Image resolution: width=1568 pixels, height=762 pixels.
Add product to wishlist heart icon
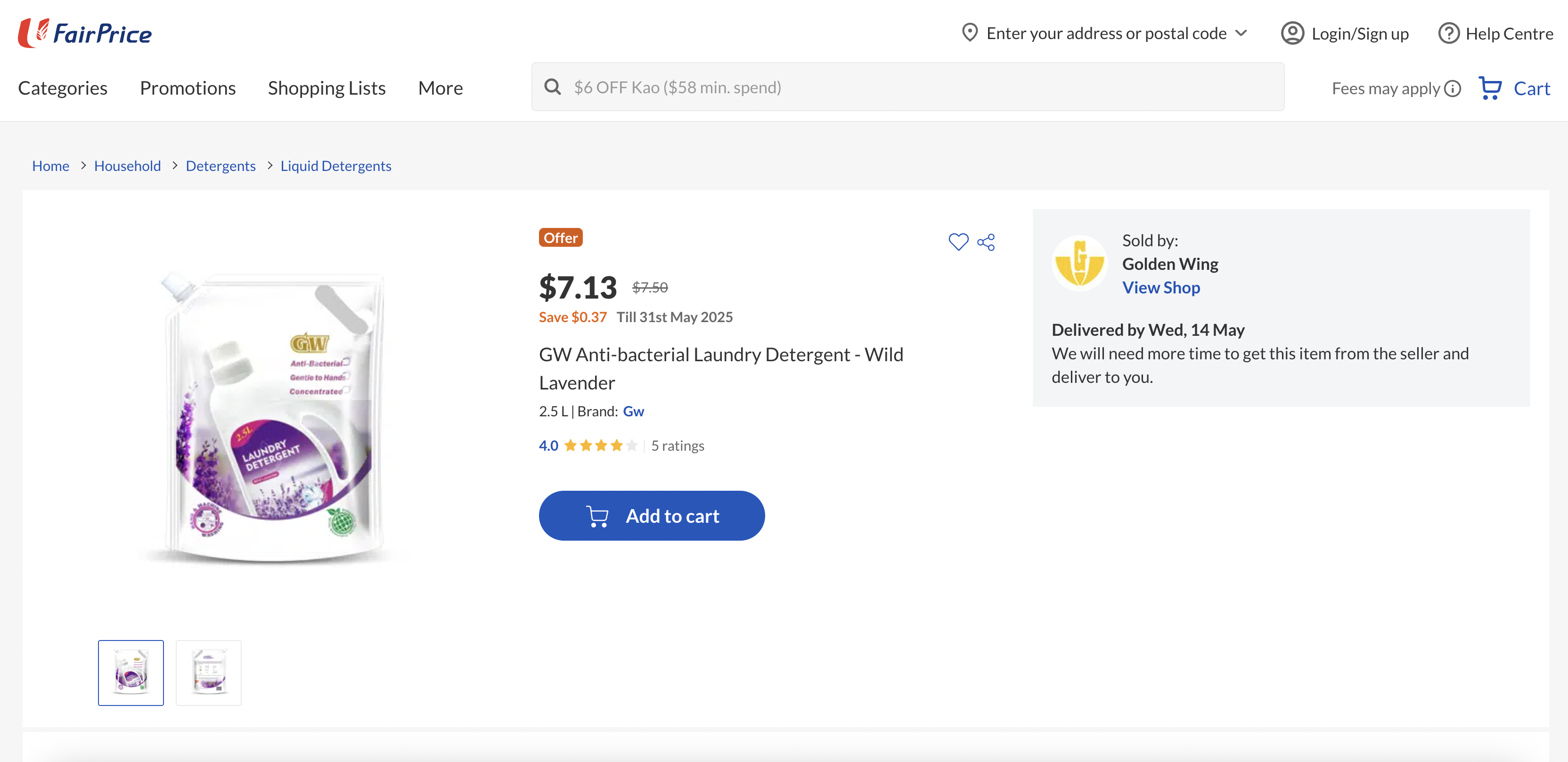(958, 242)
